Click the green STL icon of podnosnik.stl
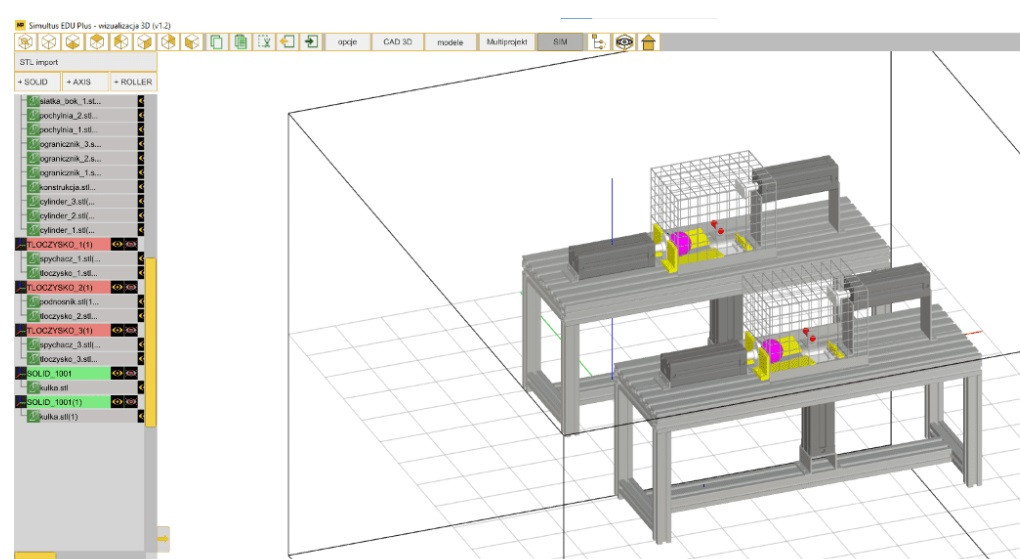The image size is (1020, 559). tap(33, 302)
